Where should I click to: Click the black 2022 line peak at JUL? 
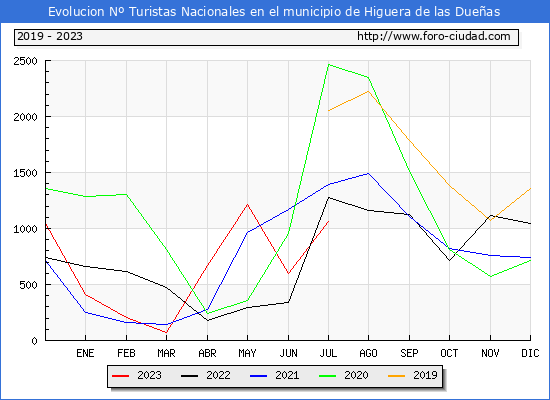(x=328, y=198)
